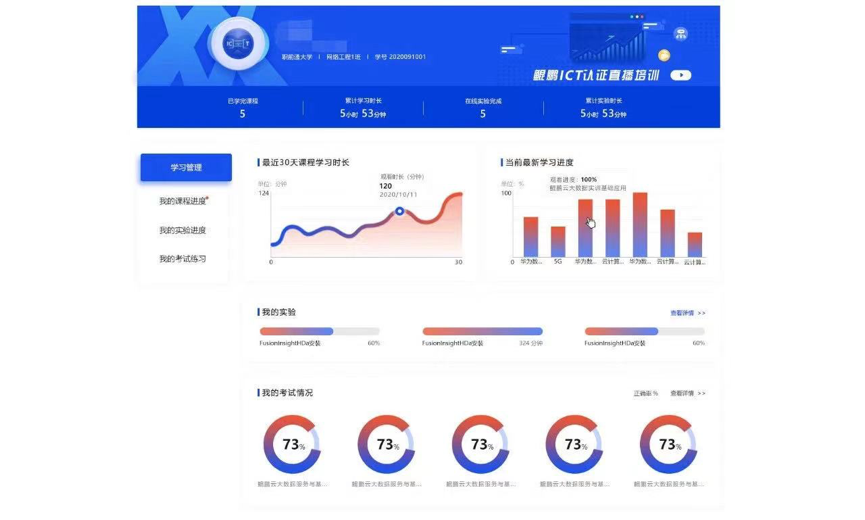
Task: Click the 324 分钟 value text
Action: tap(531, 343)
